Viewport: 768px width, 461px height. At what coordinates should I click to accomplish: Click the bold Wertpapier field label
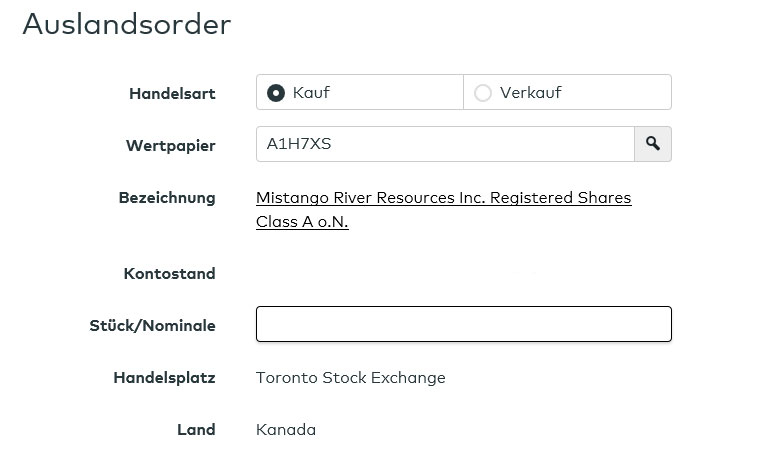[x=170, y=145]
